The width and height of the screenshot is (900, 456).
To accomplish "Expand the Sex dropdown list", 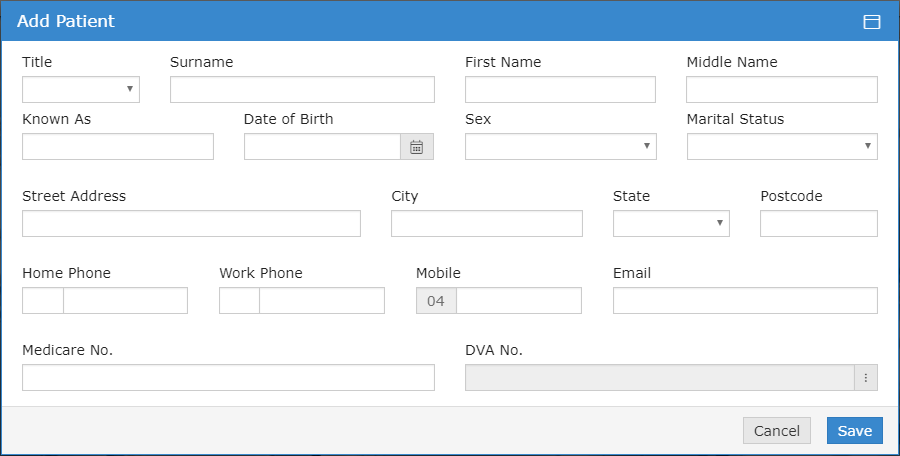I will (x=560, y=147).
